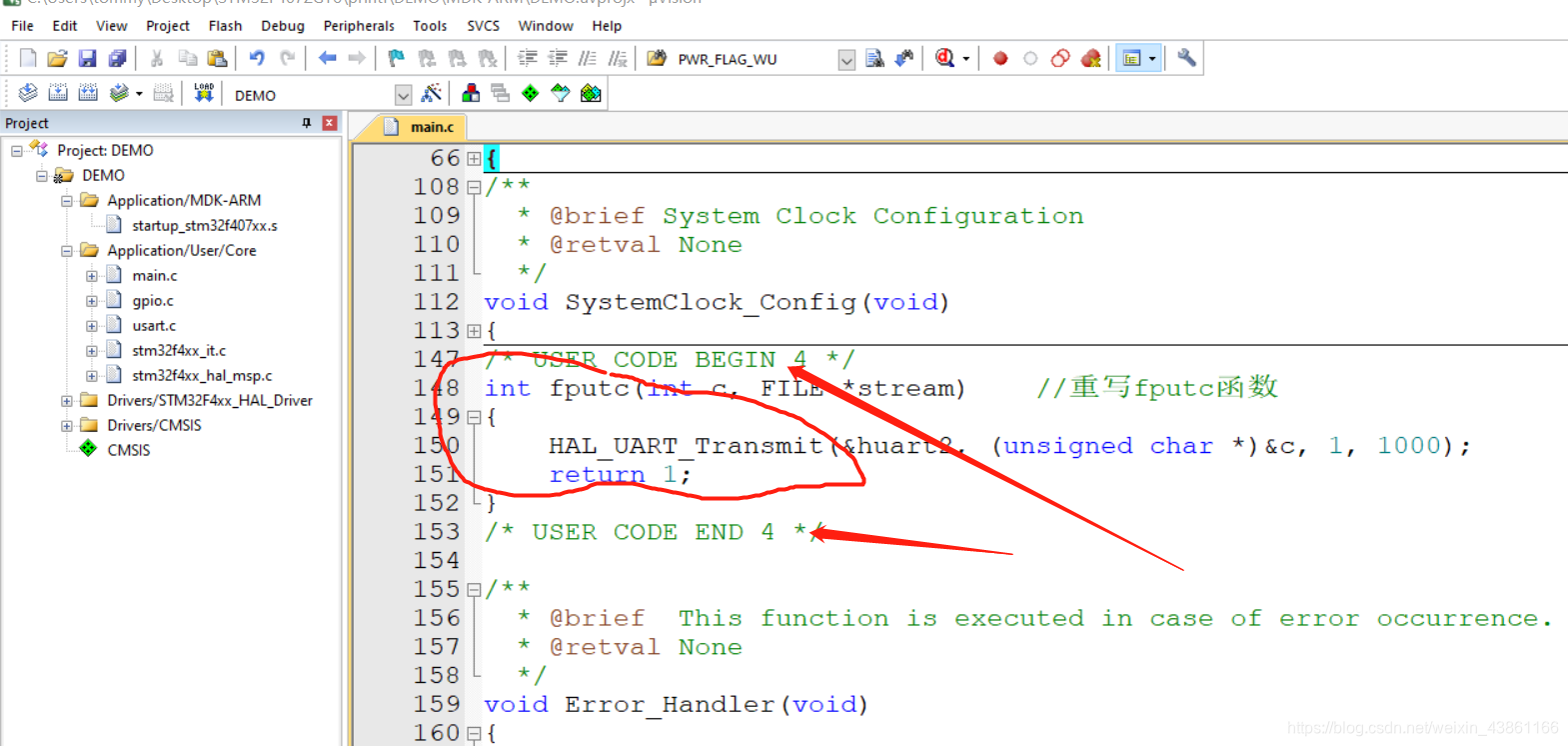Click the Translate file icon
Viewport: 1568px width, 746px height.
click(x=28, y=93)
